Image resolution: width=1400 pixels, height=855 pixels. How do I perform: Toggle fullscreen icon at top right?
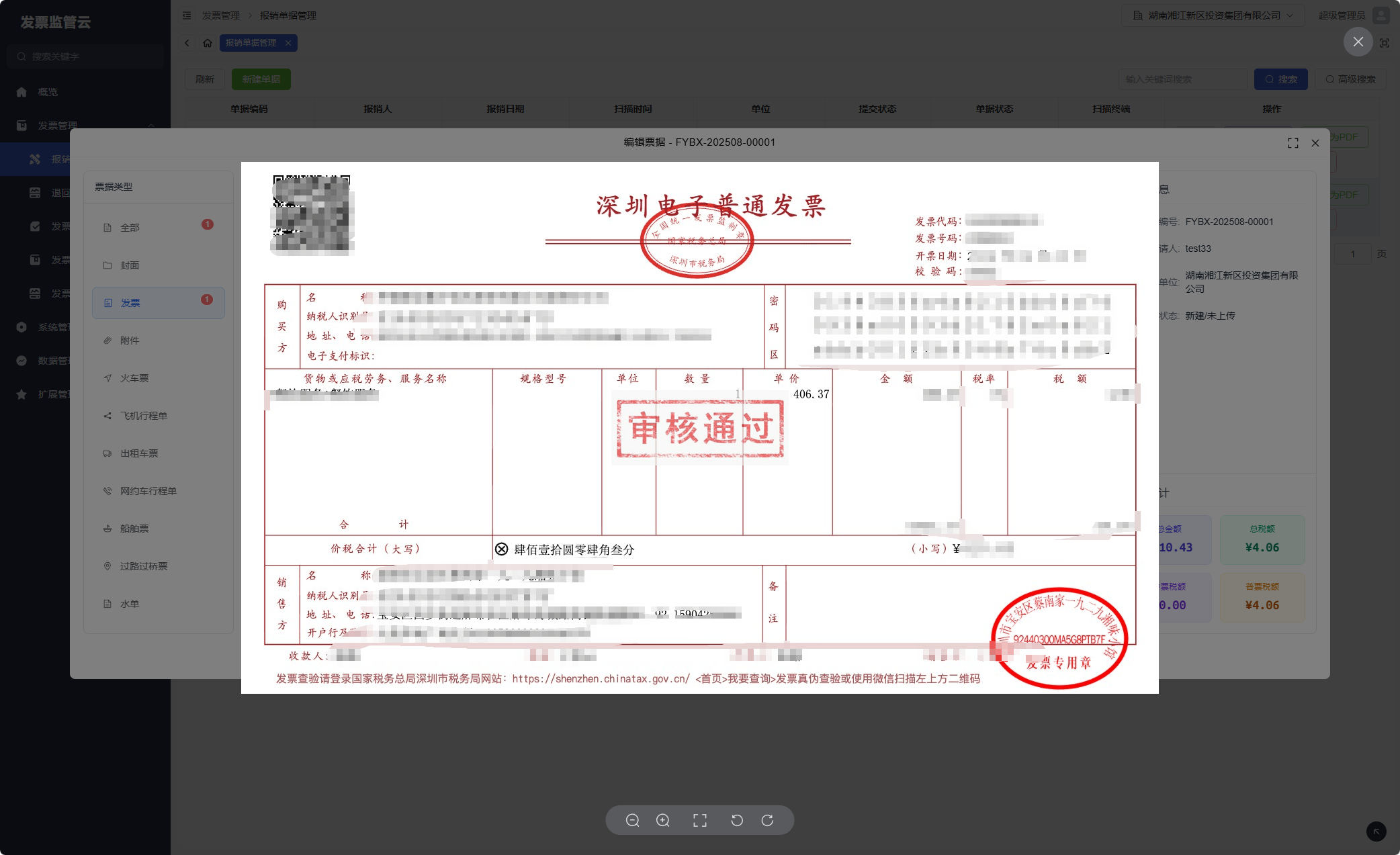[x=1385, y=43]
